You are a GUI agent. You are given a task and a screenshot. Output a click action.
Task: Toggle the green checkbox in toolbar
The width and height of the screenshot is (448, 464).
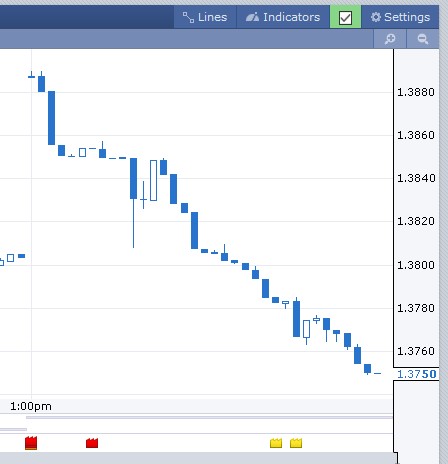click(x=345, y=17)
